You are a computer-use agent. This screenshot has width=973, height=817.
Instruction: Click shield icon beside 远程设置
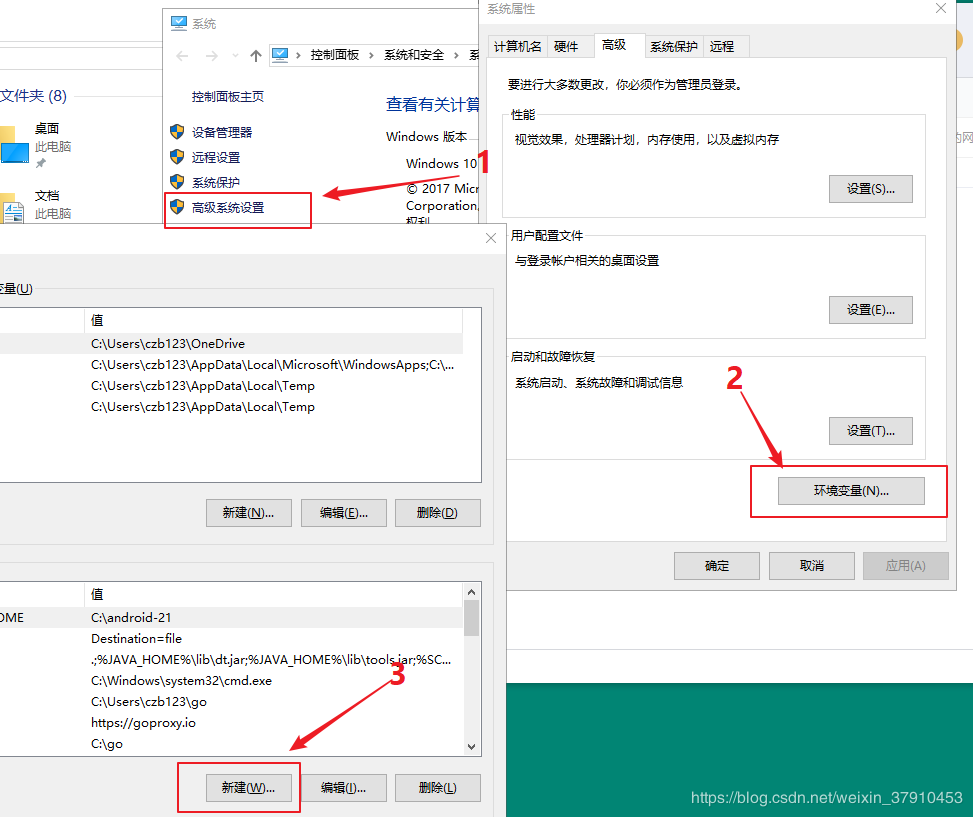[177, 156]
